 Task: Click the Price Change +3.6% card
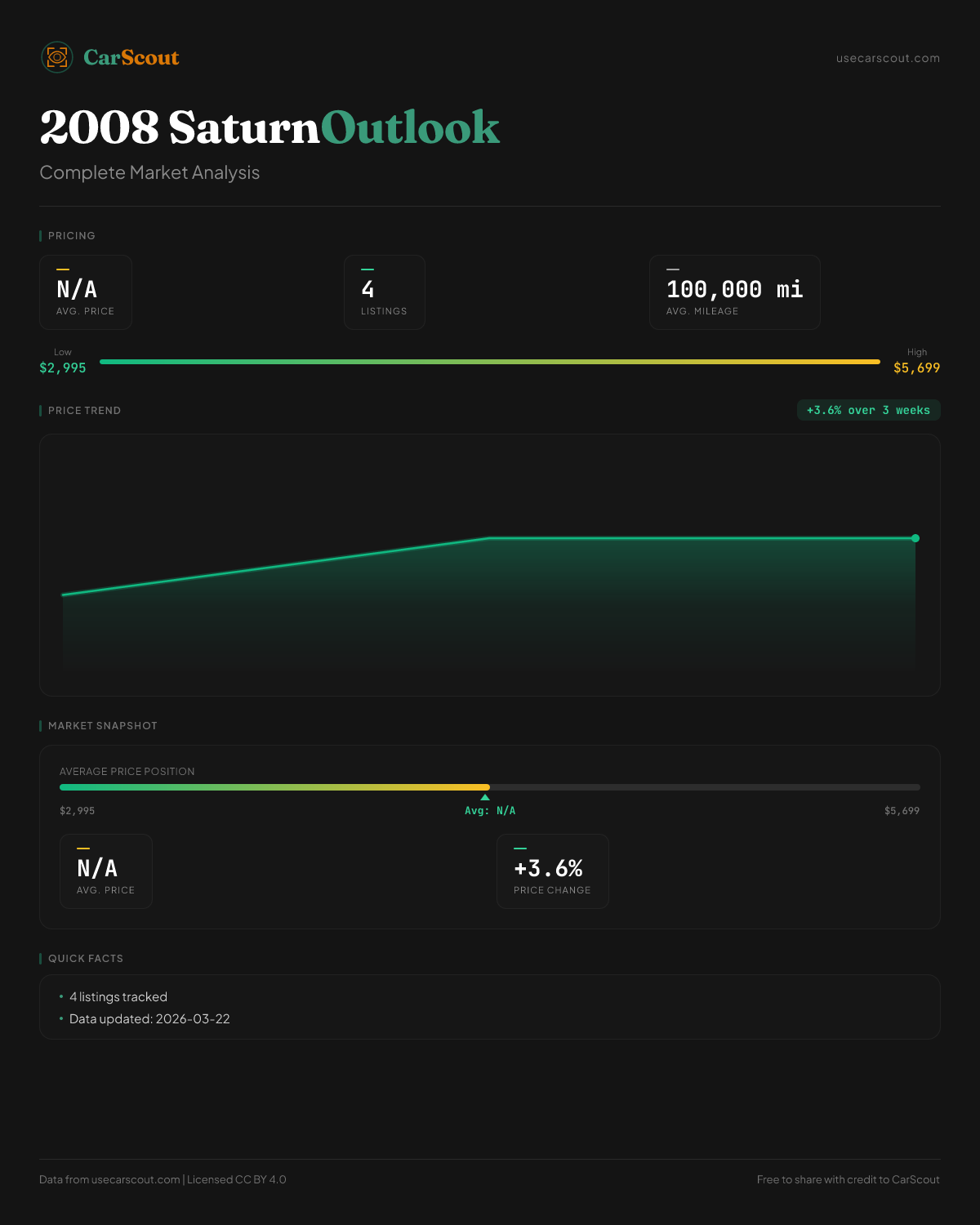pos(552,871)
